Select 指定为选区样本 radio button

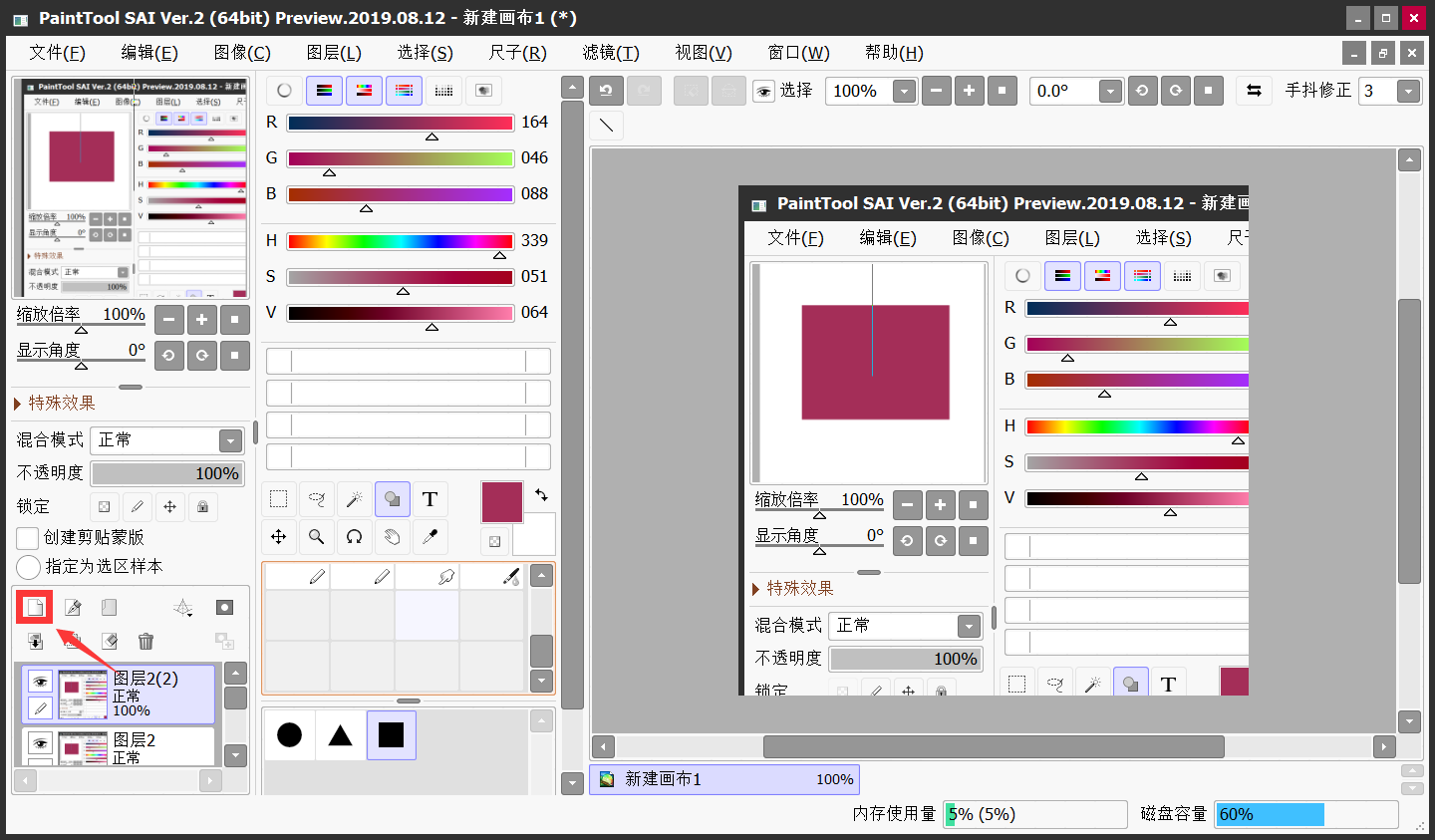click(28, 567)
